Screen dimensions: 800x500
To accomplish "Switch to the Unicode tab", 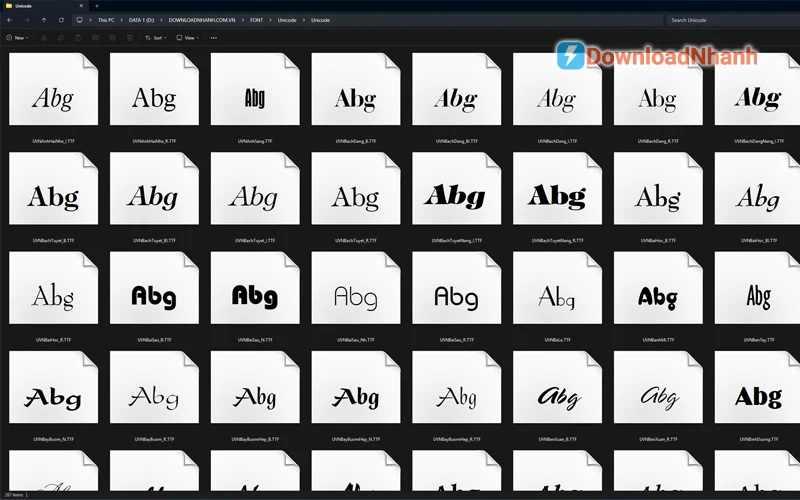I will 44,6.
